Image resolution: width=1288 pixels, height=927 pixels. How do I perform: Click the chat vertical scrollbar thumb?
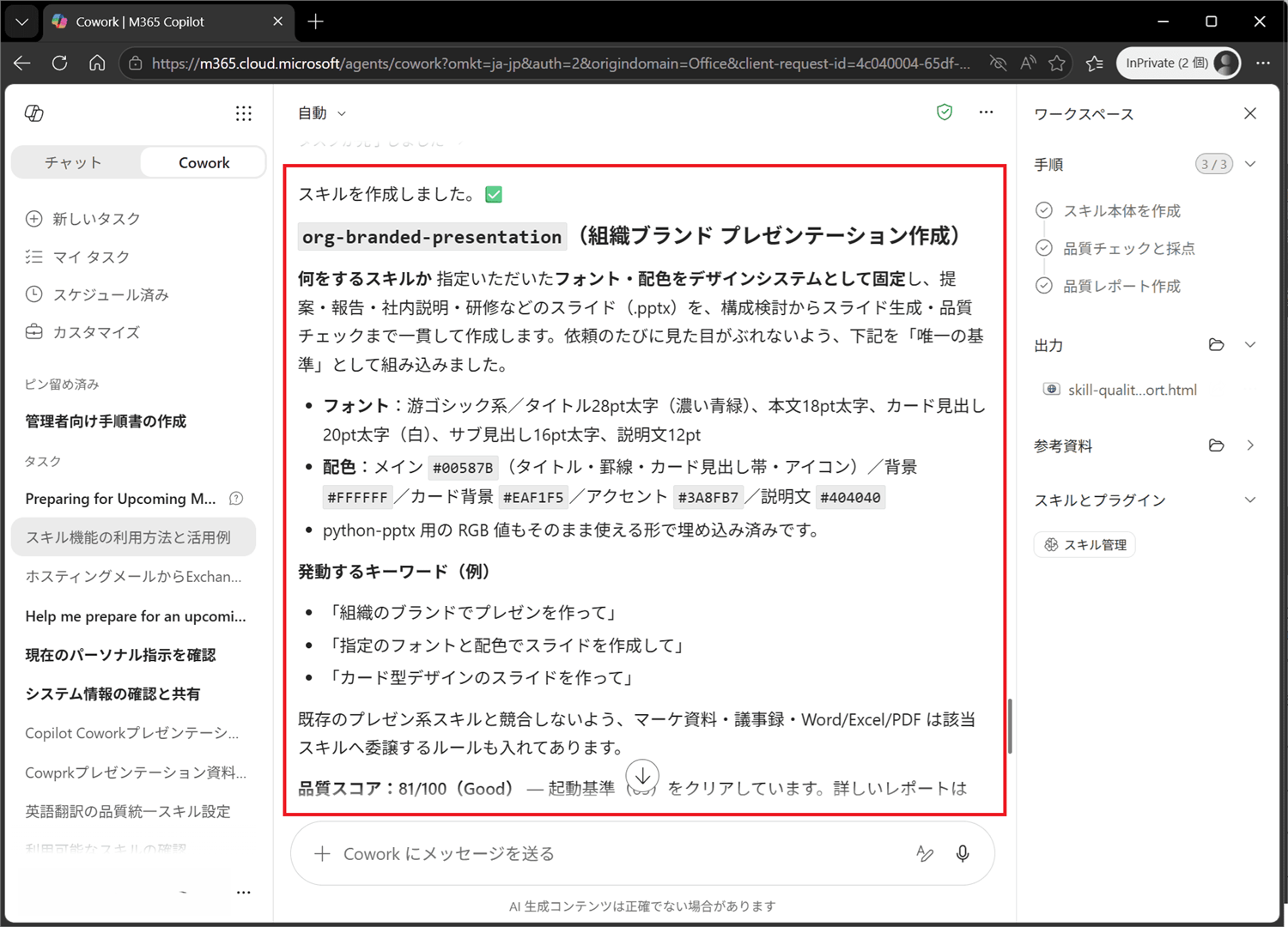1010,726
